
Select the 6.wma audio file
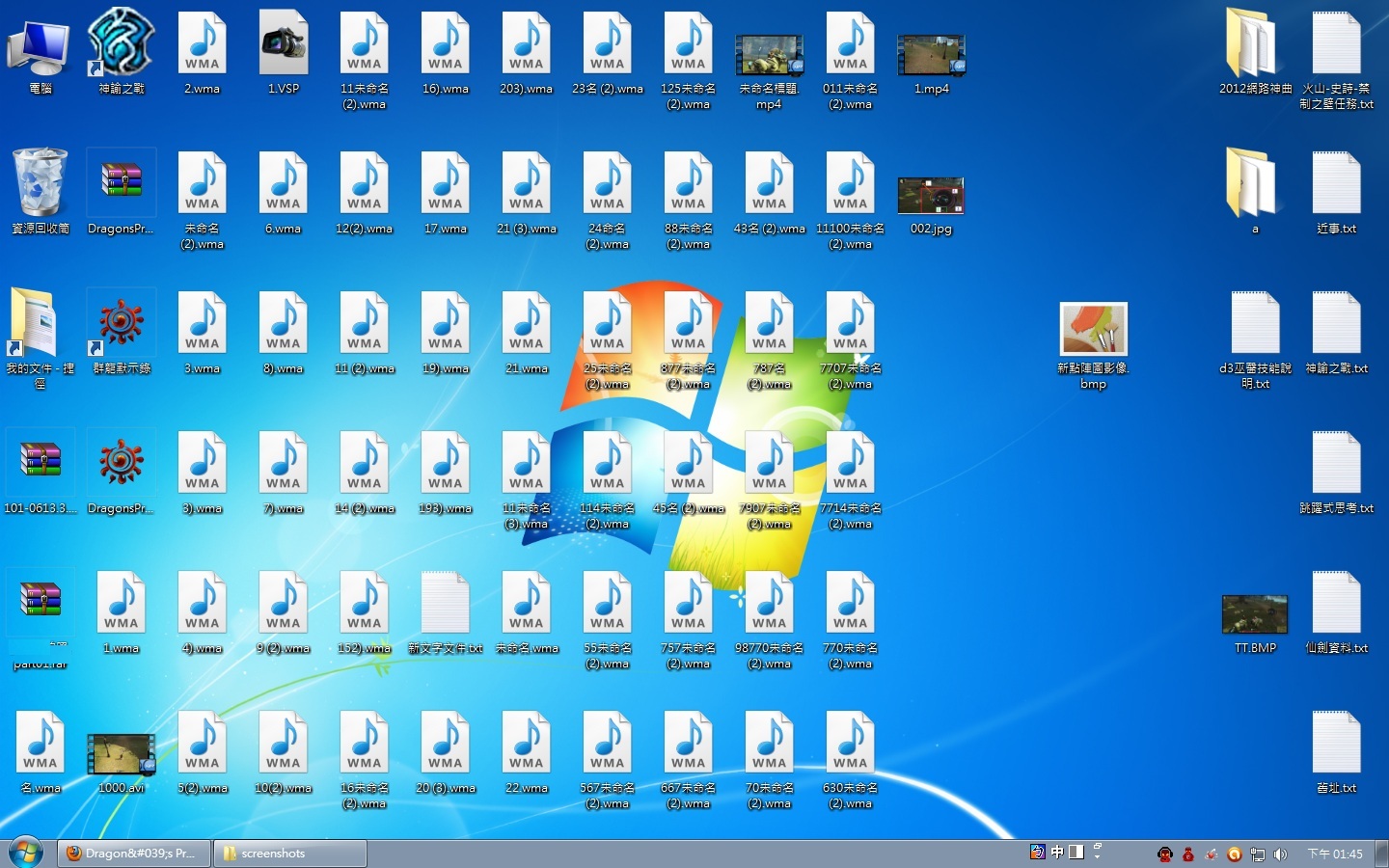284,193
